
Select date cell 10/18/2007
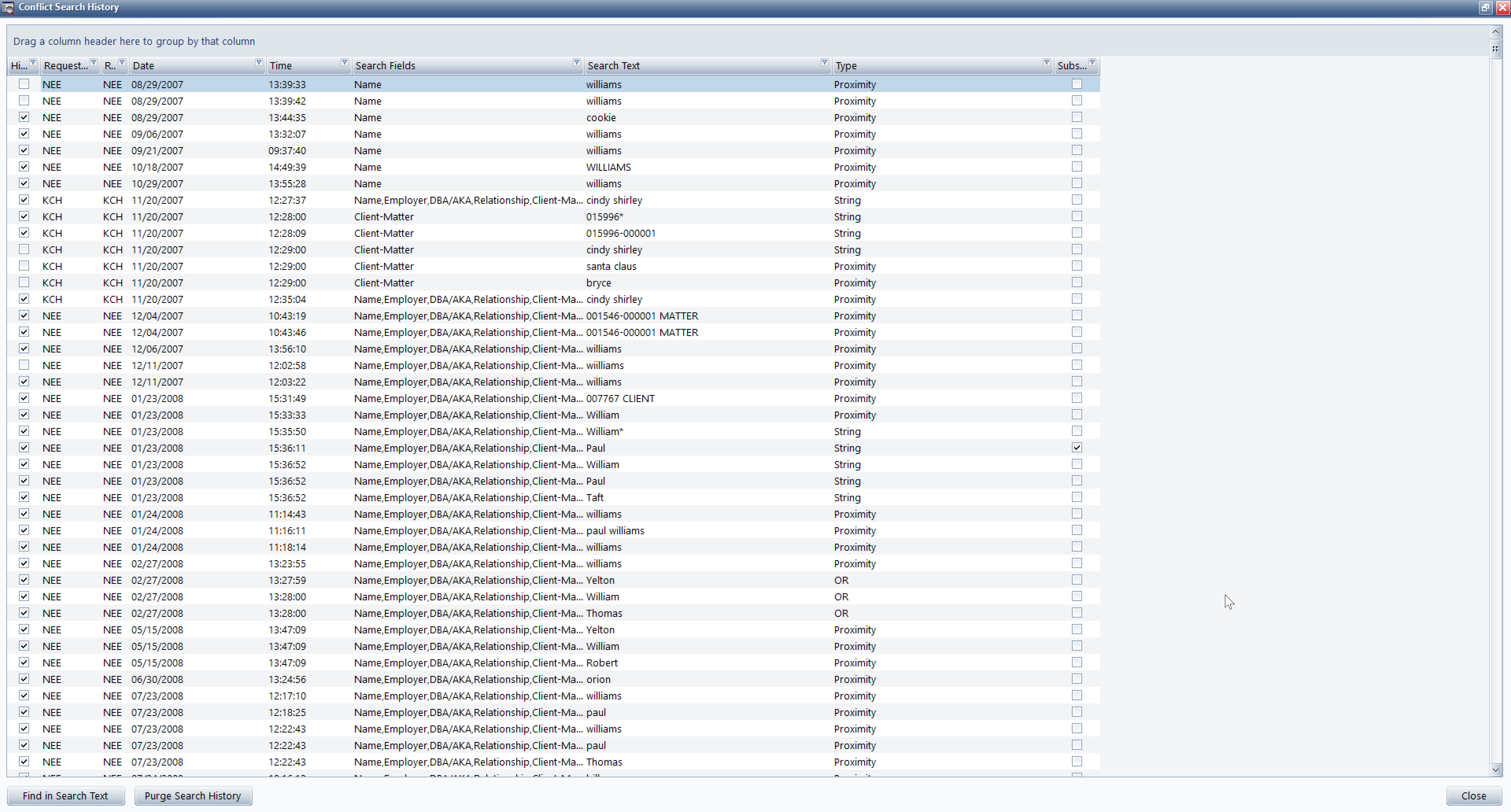(157, 167)
